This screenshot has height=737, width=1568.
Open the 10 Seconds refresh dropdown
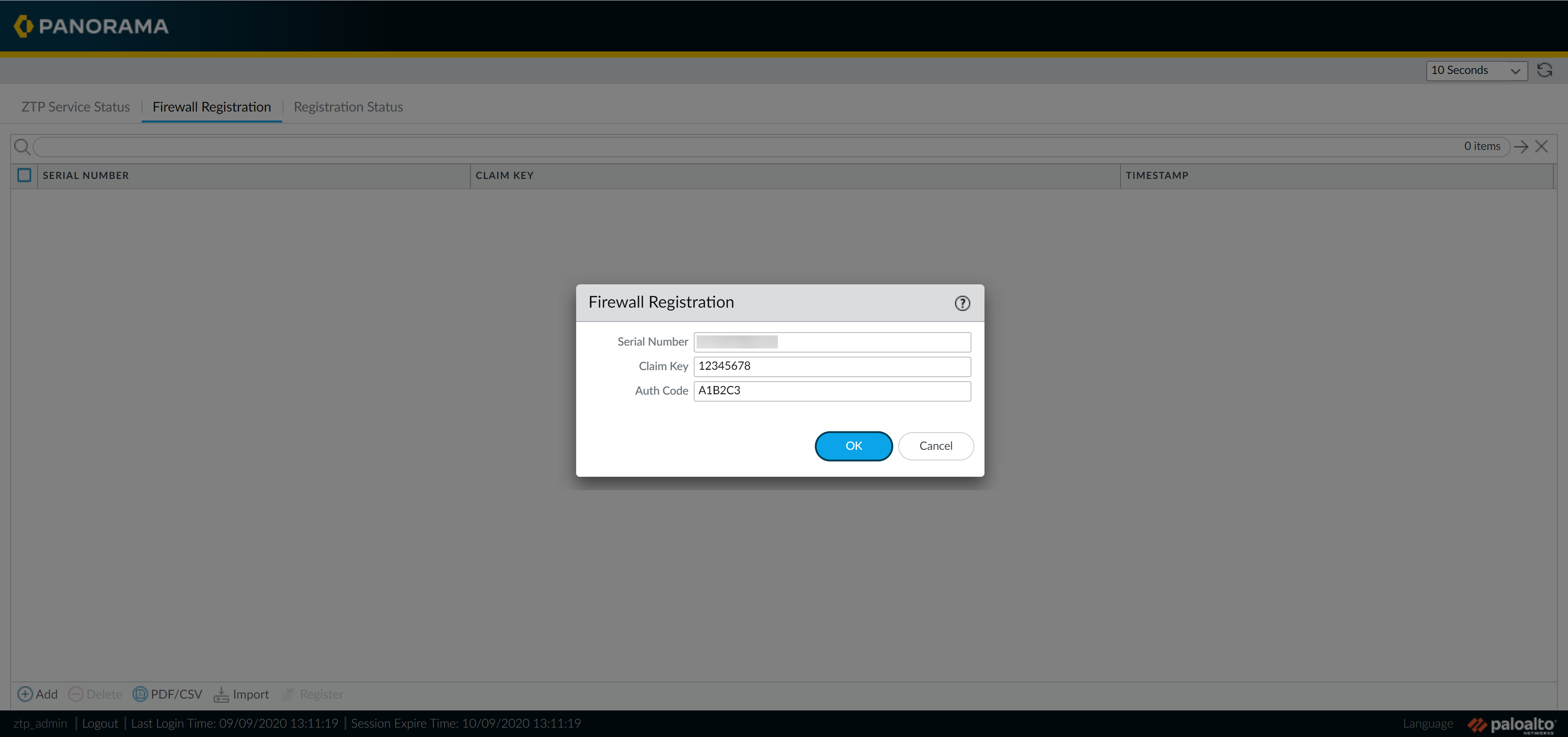pos(1476,71)
